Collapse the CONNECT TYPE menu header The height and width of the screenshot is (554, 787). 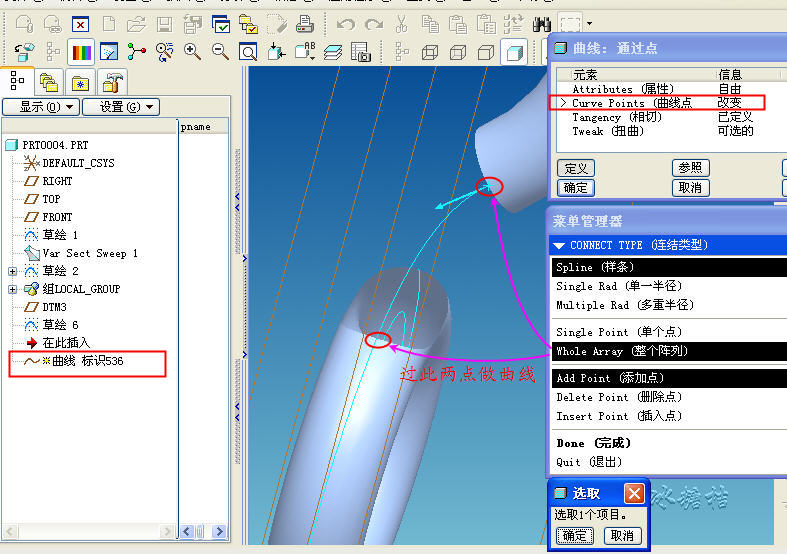click(669, 245)
